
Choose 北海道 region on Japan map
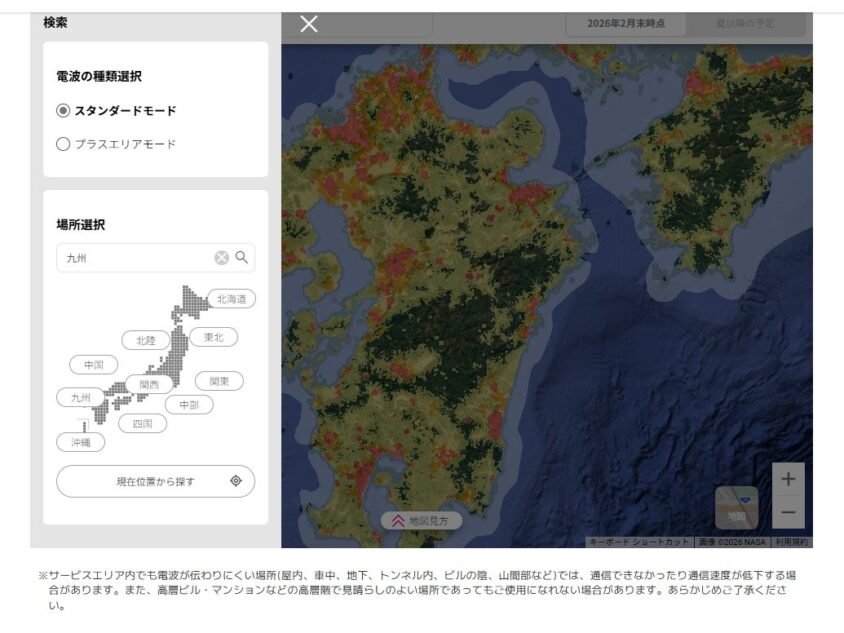point(231,298)
